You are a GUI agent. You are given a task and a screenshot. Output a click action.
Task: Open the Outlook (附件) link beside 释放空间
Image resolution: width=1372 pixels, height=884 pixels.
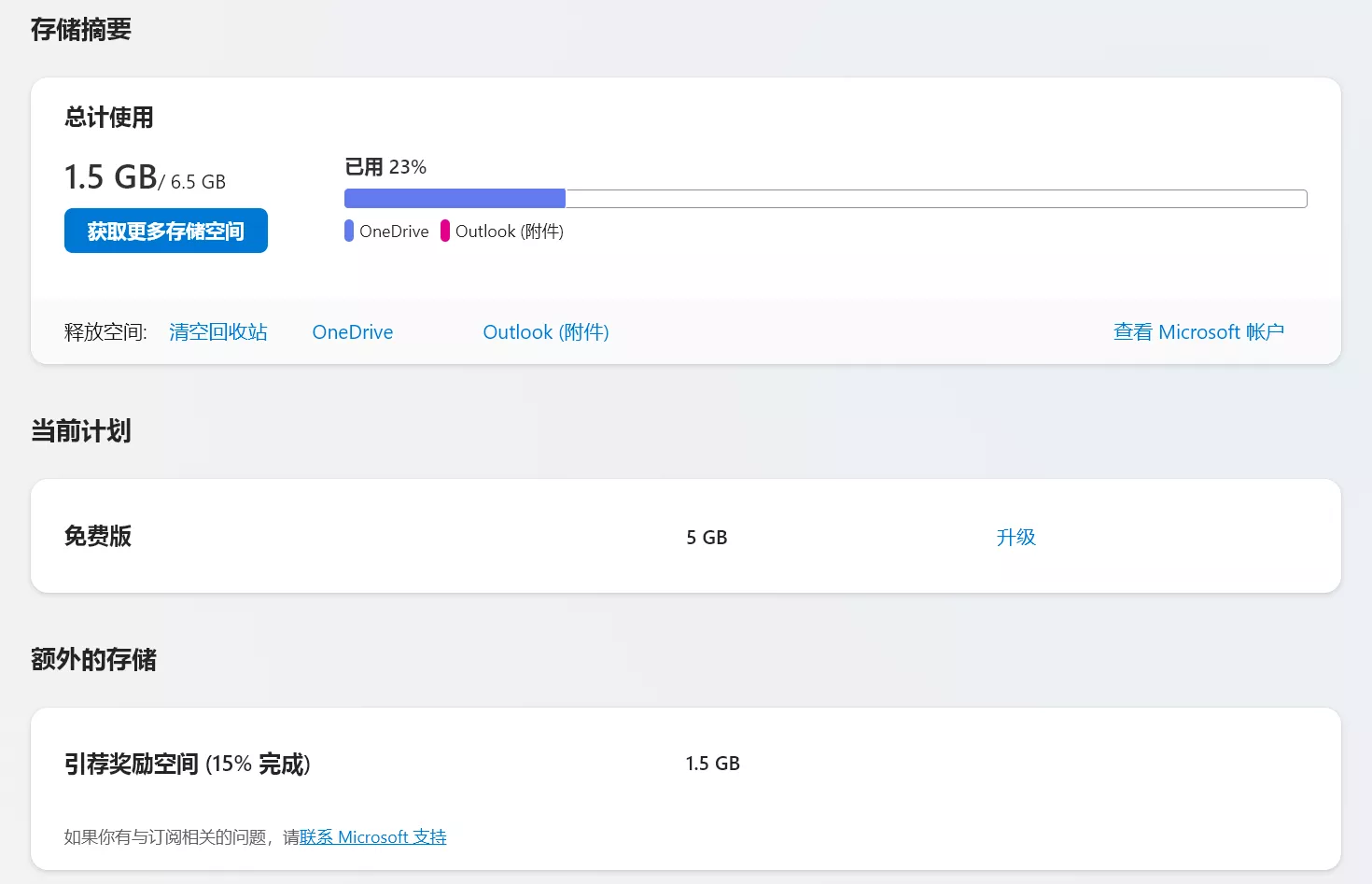click(x=546, y=332)
